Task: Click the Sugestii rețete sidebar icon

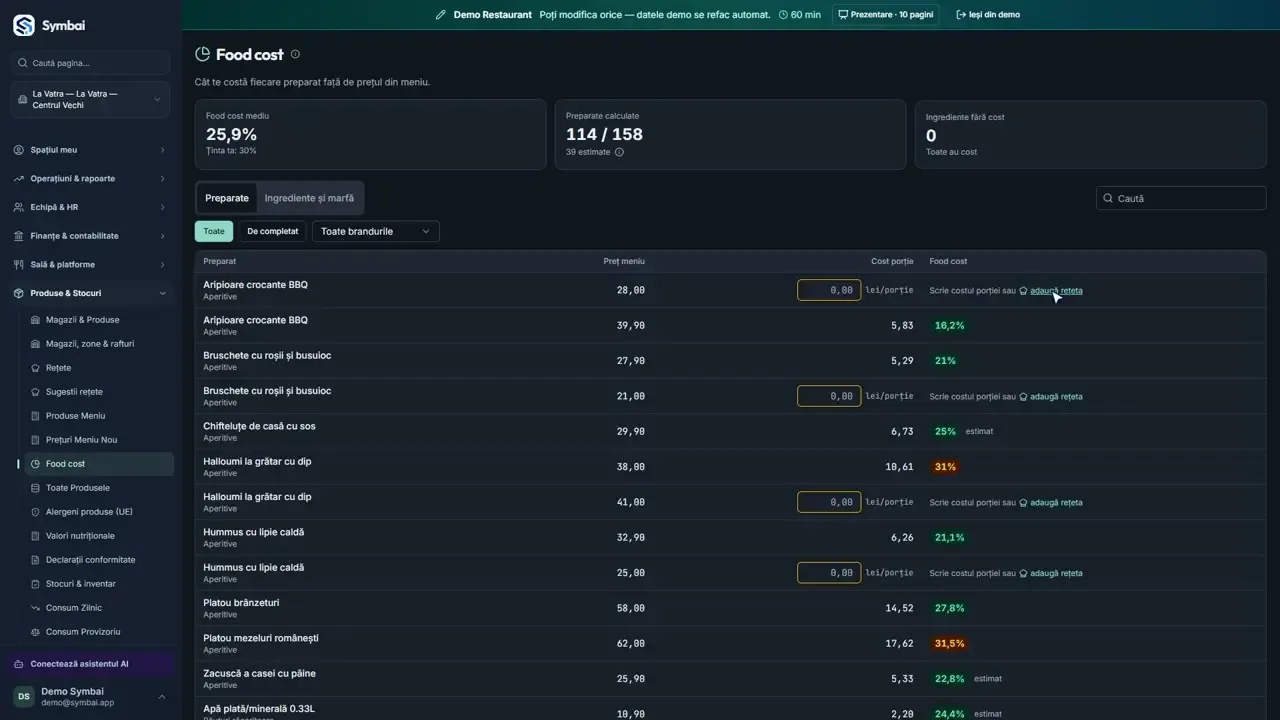Action: pos(36,392)
